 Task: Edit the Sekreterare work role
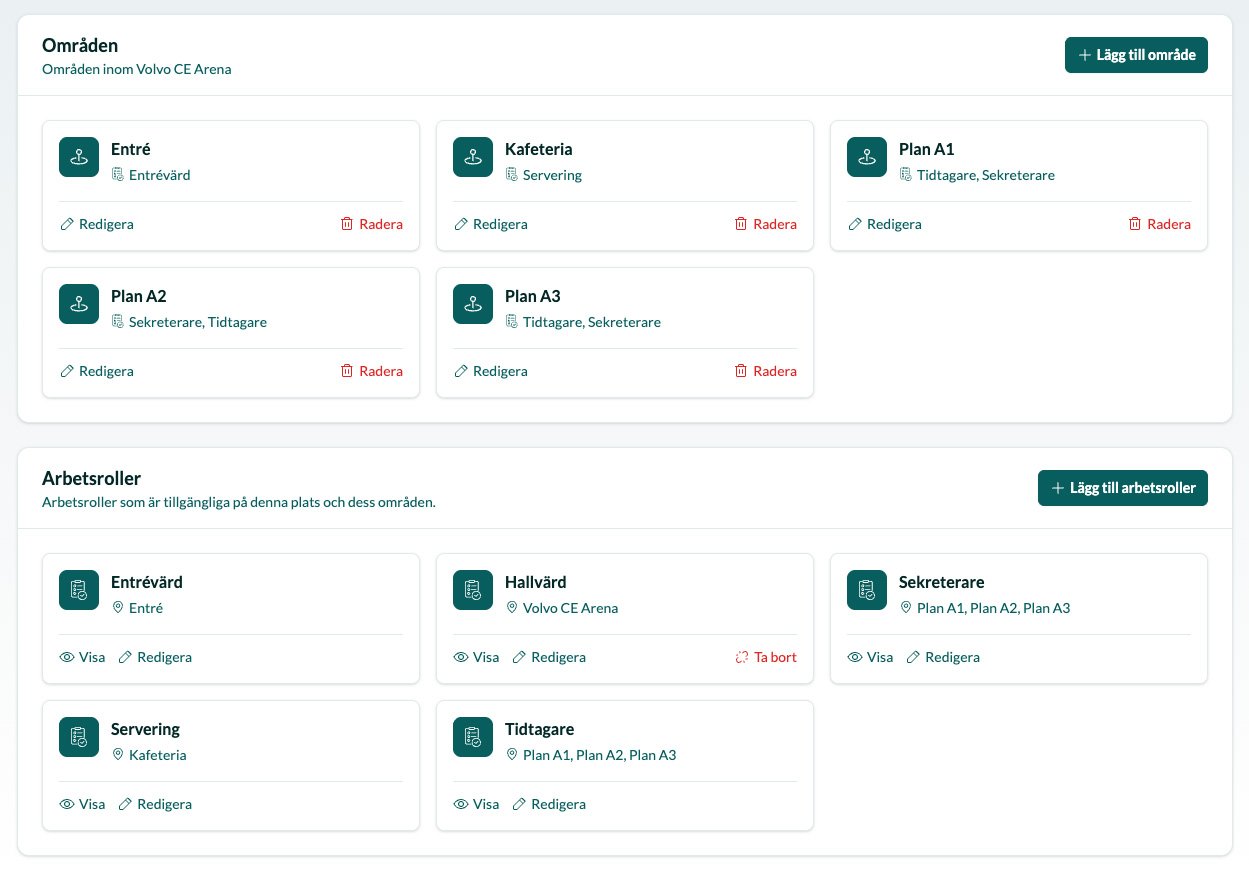[942, 657]
